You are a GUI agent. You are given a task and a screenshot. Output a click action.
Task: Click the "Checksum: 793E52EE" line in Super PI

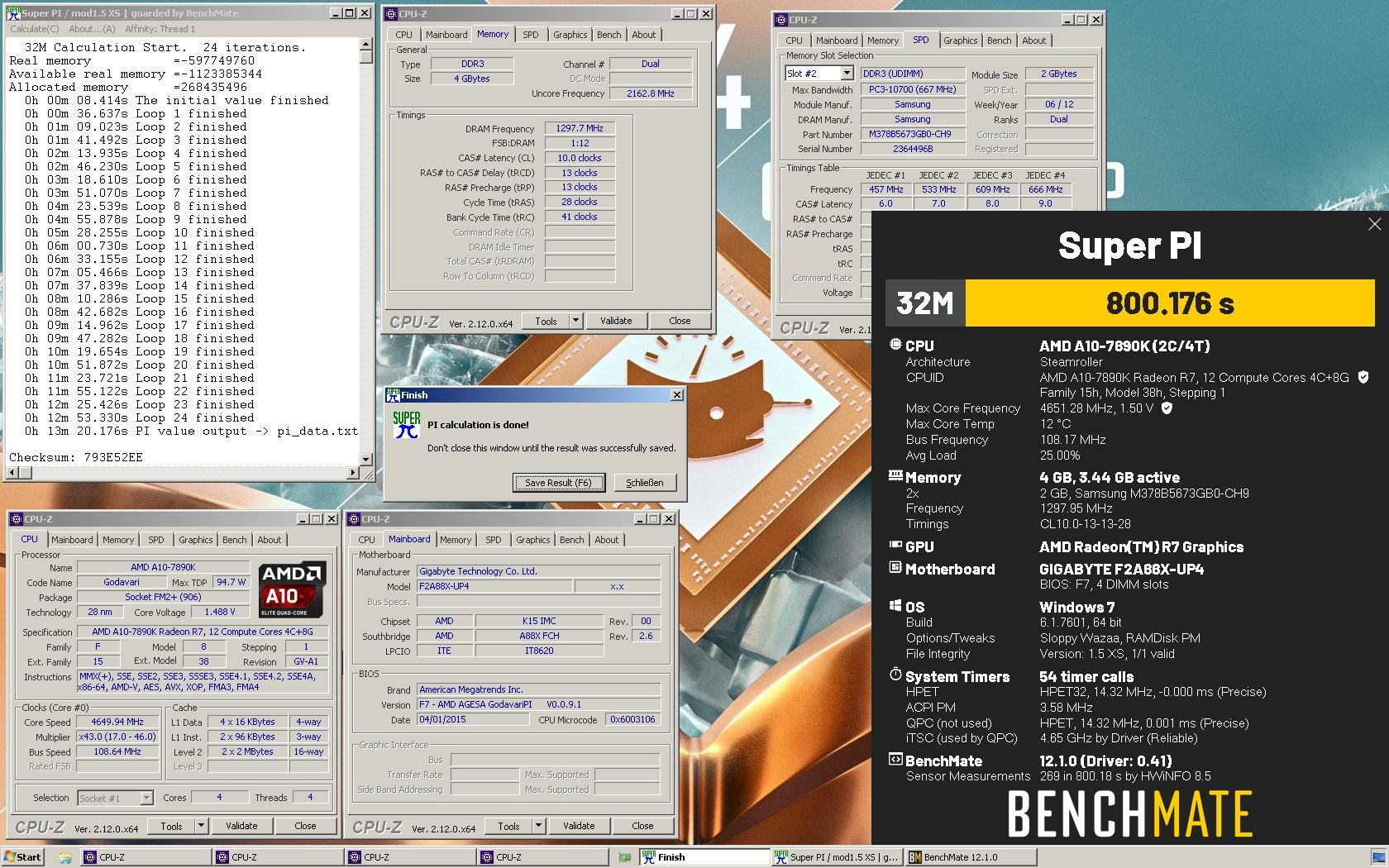point(76,457)
